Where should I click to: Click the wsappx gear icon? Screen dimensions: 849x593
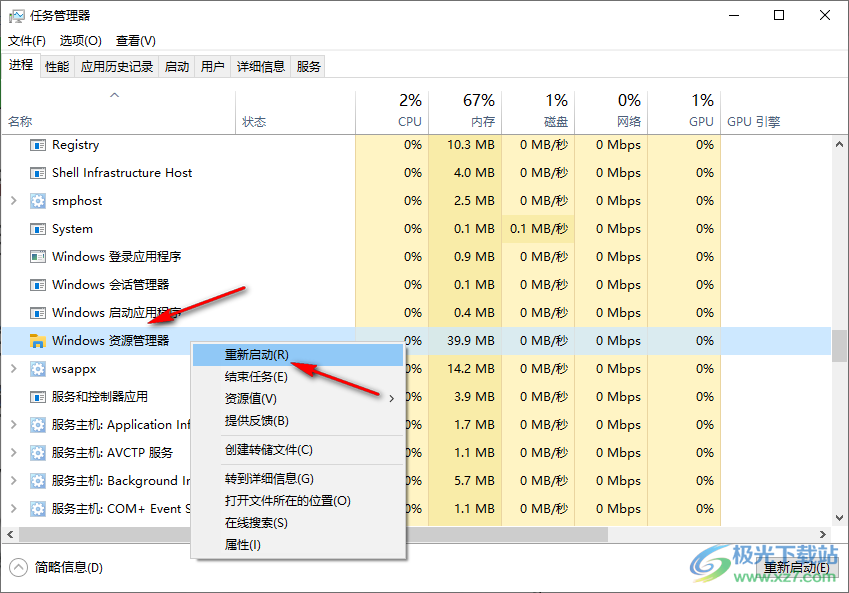(x=37, y=369)
